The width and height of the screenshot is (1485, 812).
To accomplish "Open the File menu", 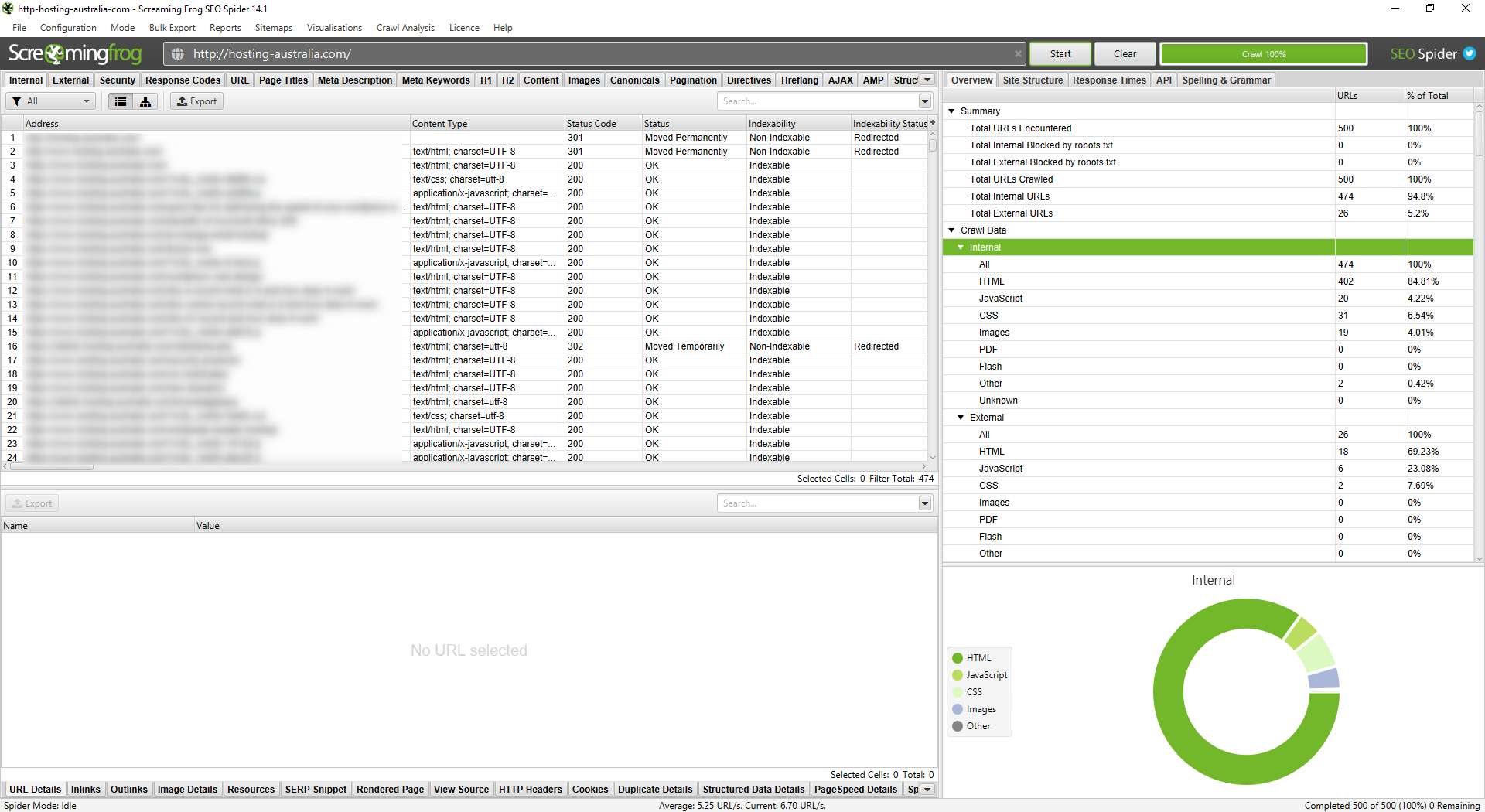I will tap(19, 28).
